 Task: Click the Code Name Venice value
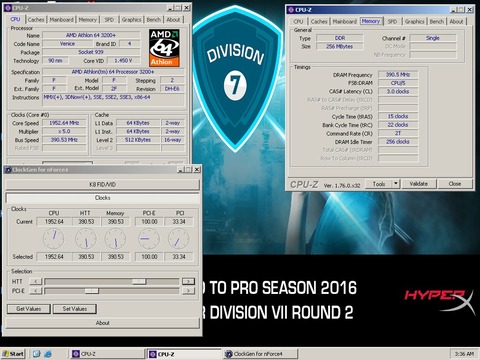click(x=67, y=44)
